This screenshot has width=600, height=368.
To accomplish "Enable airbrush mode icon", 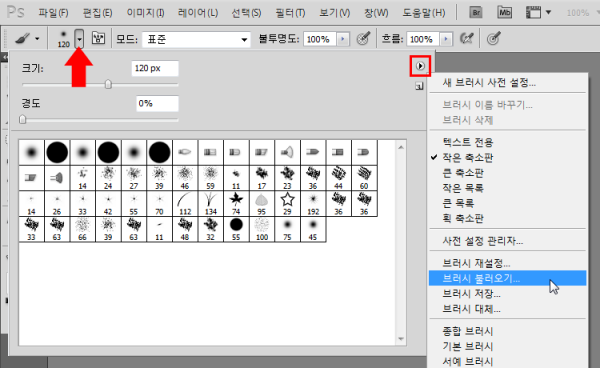I will [x=466, y=38].
